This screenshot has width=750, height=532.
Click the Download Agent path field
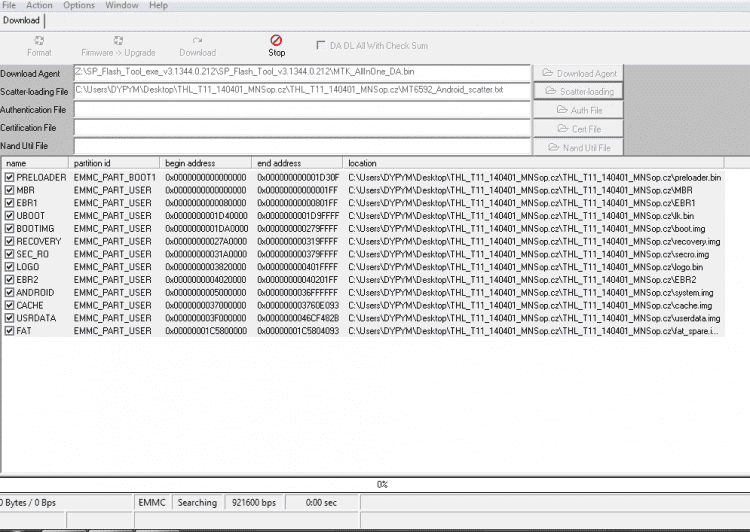pyautogui.click(x=302, y=72)
